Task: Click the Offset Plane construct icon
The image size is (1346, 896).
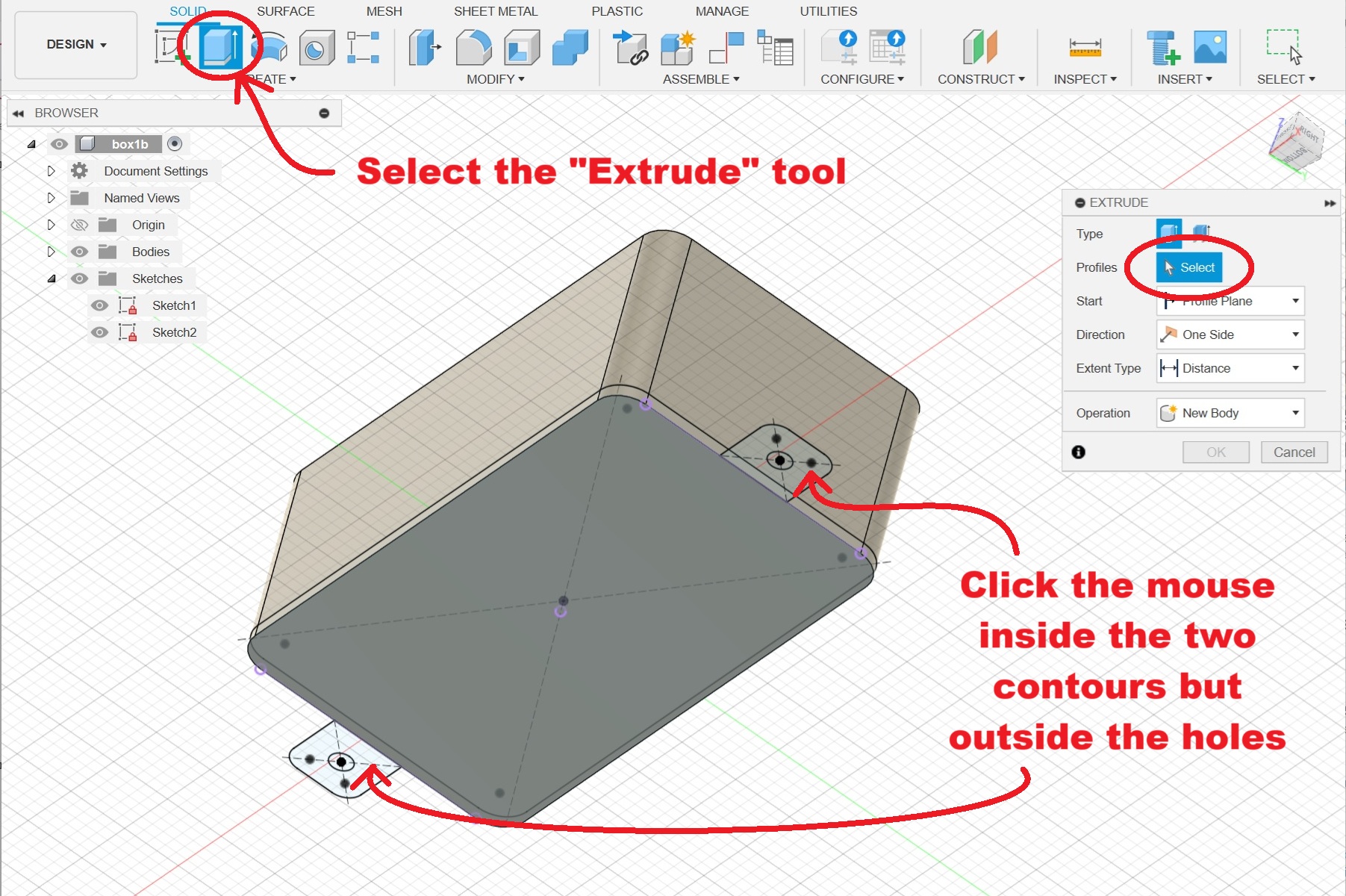Action: pyautogui.click(x=980, y=48)
